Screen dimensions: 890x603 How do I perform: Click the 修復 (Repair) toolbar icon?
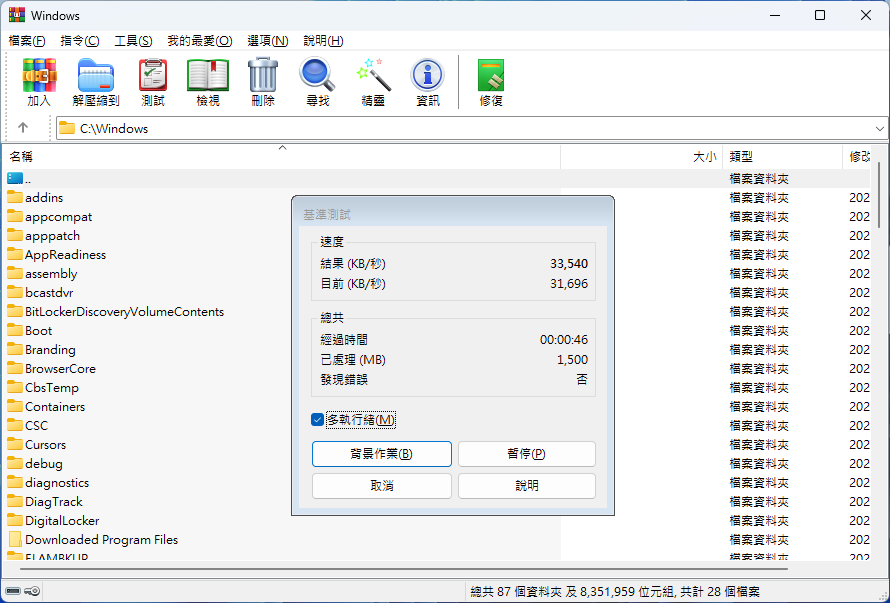[491, 82]
